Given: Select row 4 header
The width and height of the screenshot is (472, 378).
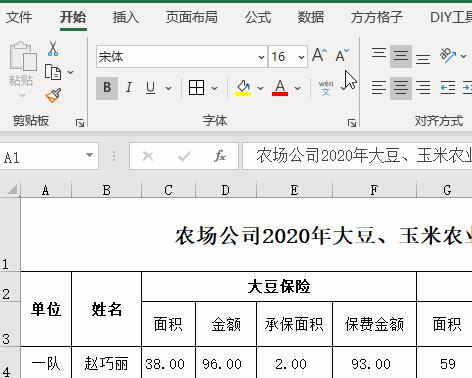Looking at the screenshot, I should pyautogui.click(x=10, y=362).
